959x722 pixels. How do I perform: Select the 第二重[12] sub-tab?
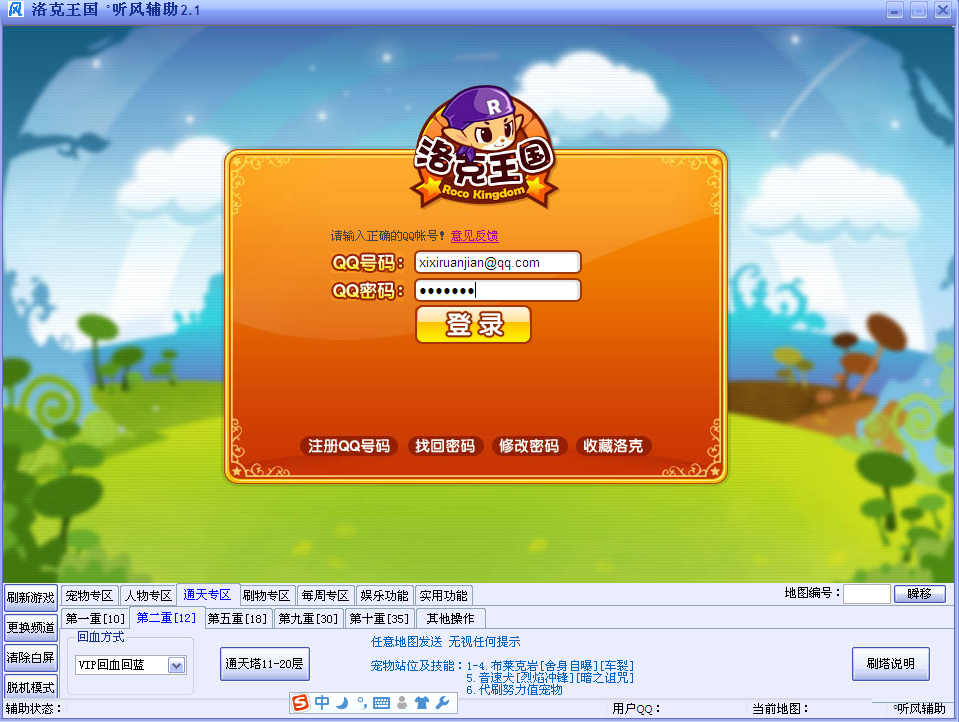click(x=166, y=617)
